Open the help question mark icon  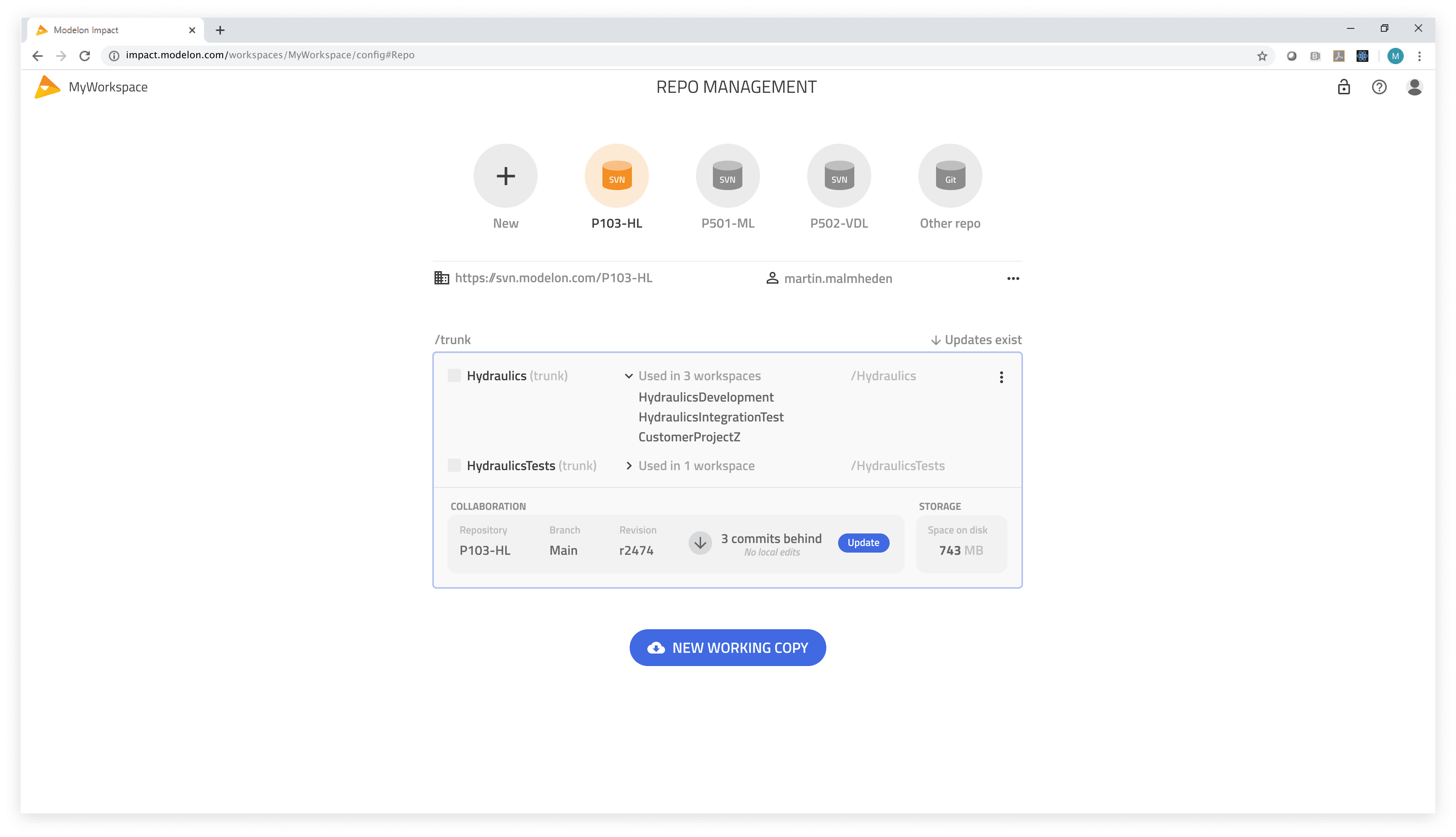click(x=1379, y=87)
